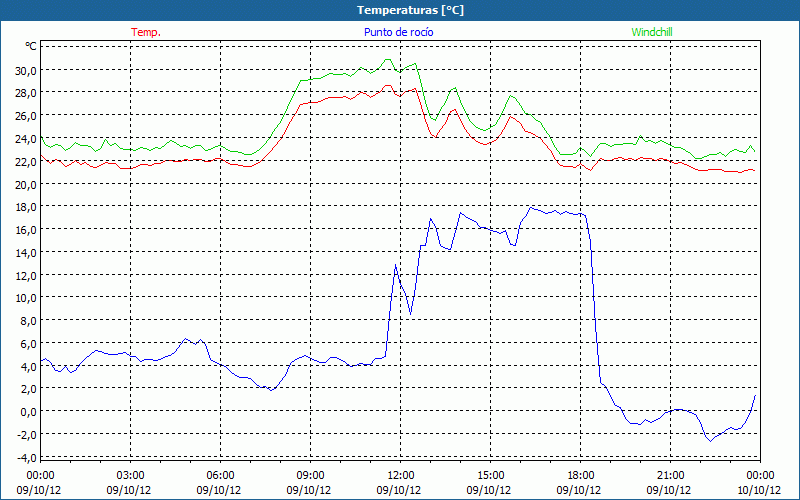Click the '24,0' y-axis value

(26, 138)
